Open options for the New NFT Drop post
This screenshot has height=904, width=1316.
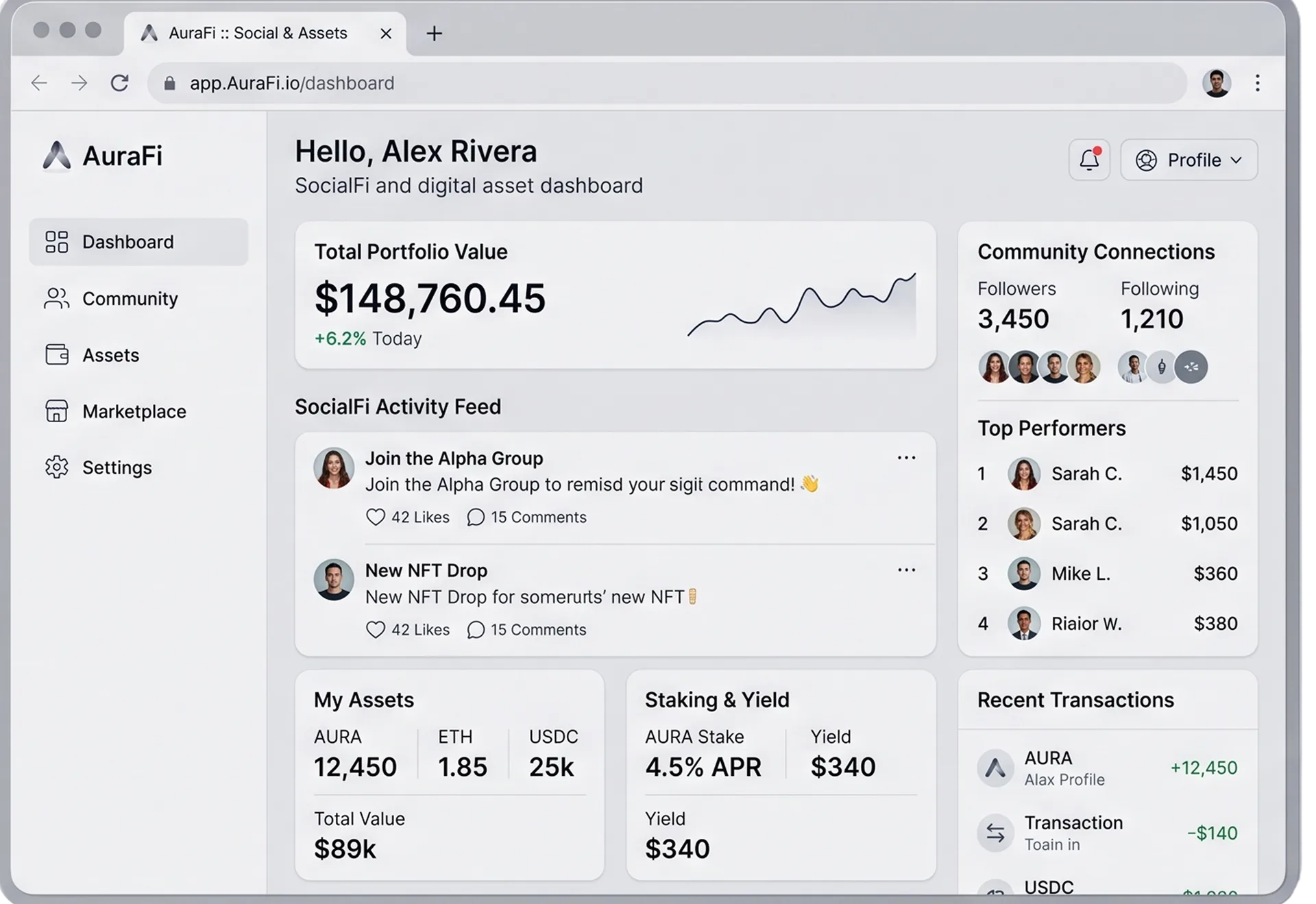pyautogui.click(x=906, y=570)
